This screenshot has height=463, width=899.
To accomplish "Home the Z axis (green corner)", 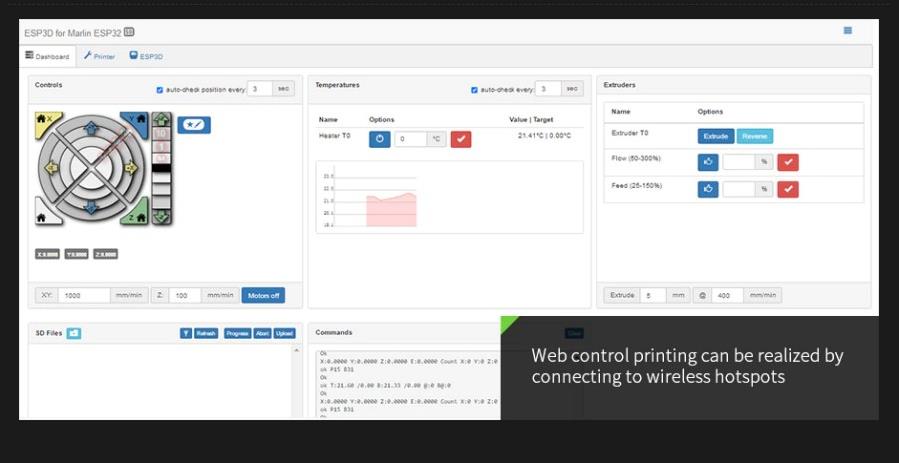I will pyautogui.click(x=138, y=213).
